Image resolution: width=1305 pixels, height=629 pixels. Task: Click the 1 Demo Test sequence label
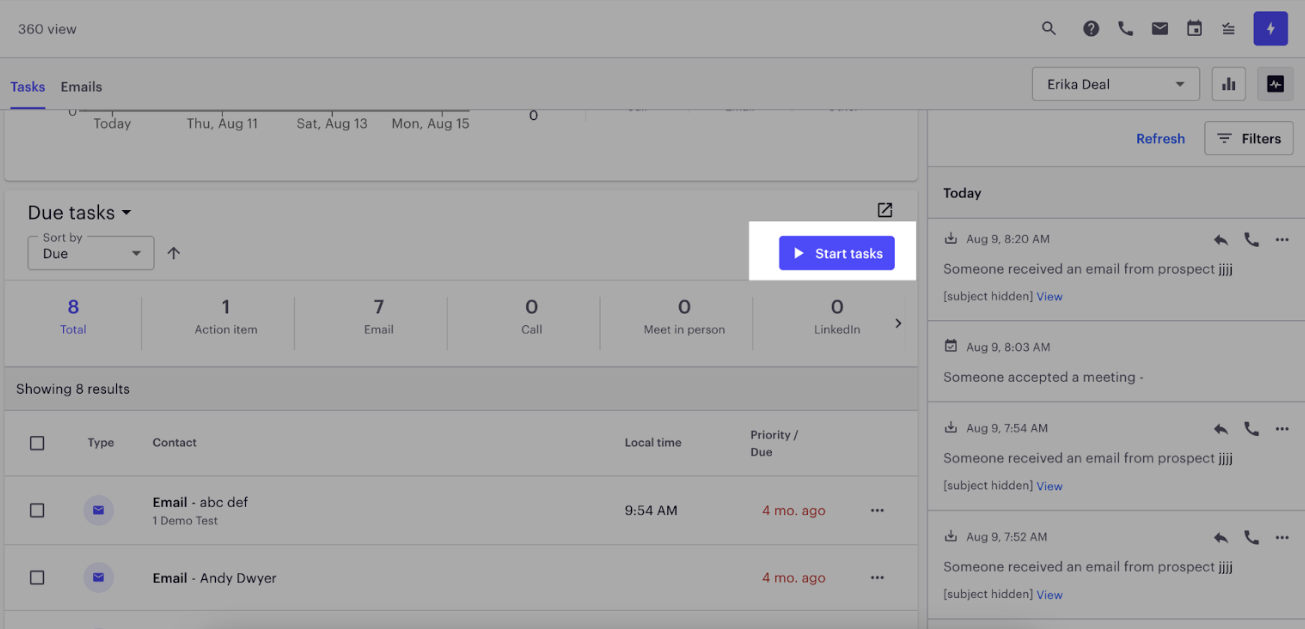[x=185, y=521]
